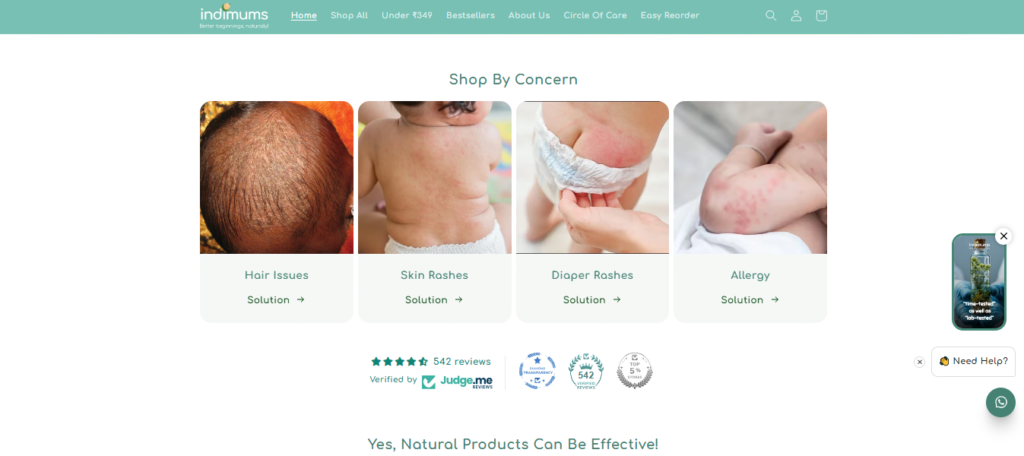
Task: Click the Judge.me logo
Action: [x=457, y=382]
